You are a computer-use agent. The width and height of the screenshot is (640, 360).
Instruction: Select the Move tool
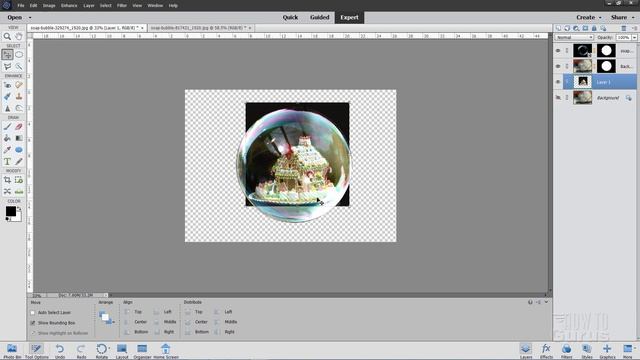click(x=7, y=54)
